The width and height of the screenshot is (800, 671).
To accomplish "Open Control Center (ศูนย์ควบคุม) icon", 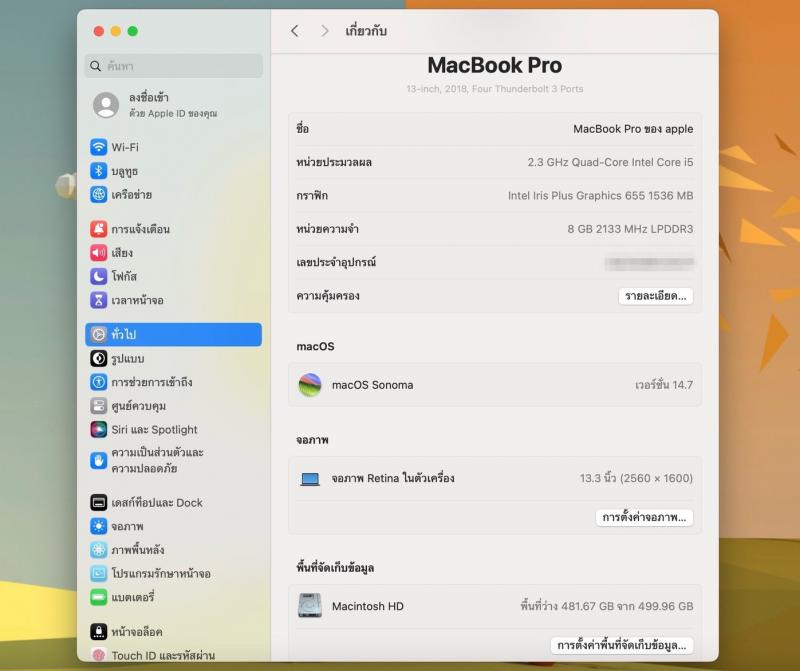I will 98,406.
